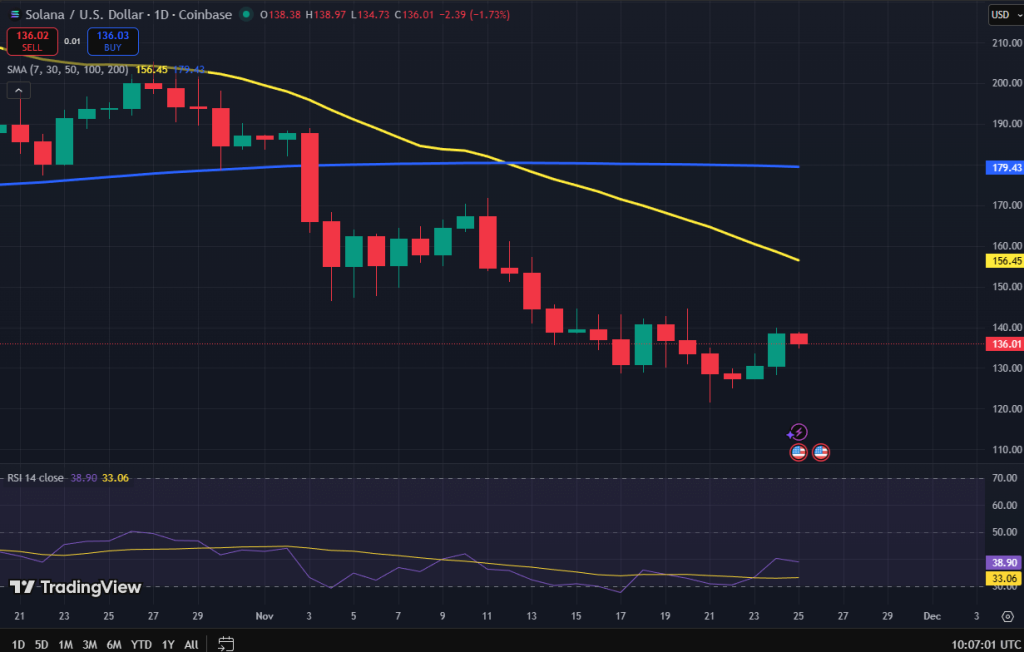Open the purple lightning event marker
1024x652 pixels.
tap(798, 432)
